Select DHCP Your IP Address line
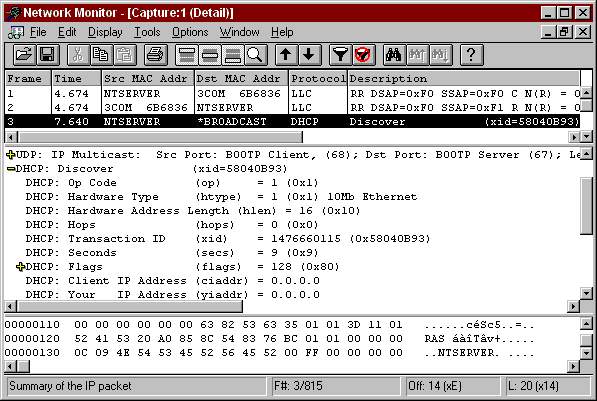The width and height of the screenshot is (597, 401). [x=172, y=295]
